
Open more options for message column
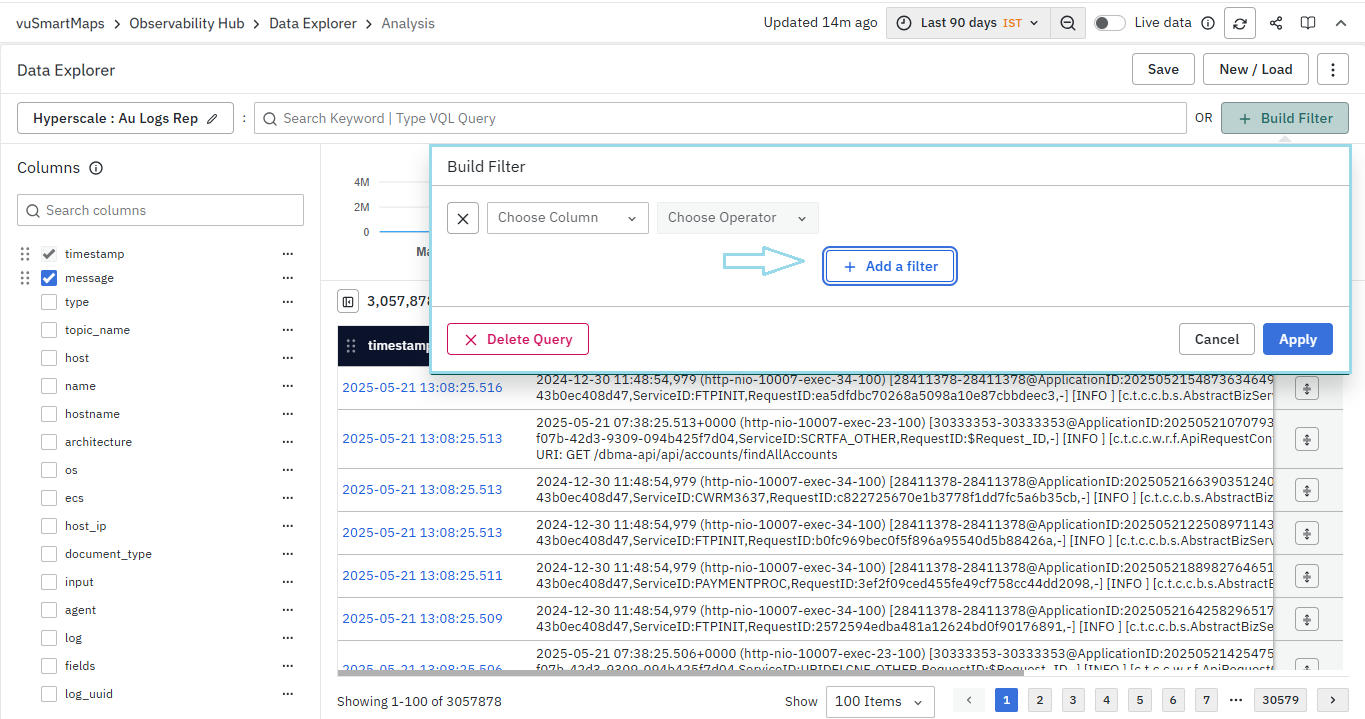(x=289, y=278)
